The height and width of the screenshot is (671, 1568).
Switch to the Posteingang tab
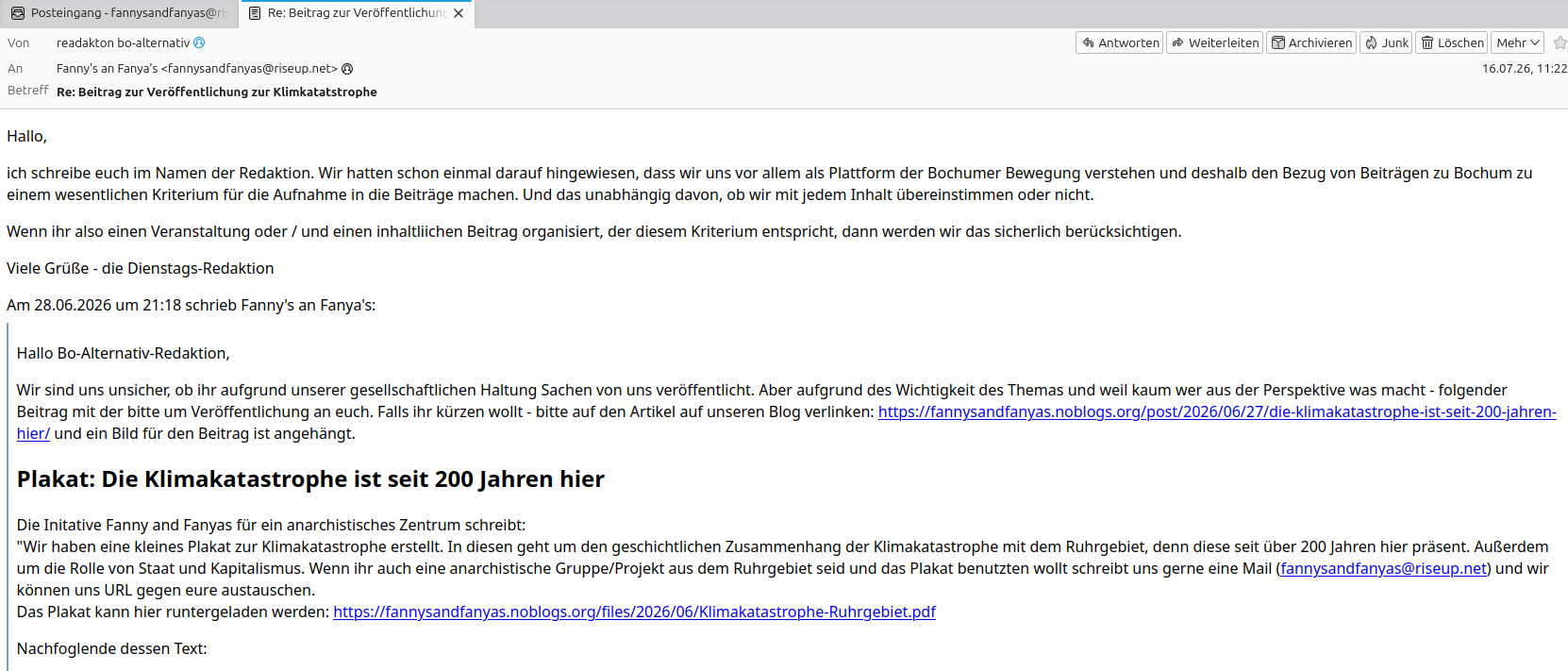coord(120,13)
